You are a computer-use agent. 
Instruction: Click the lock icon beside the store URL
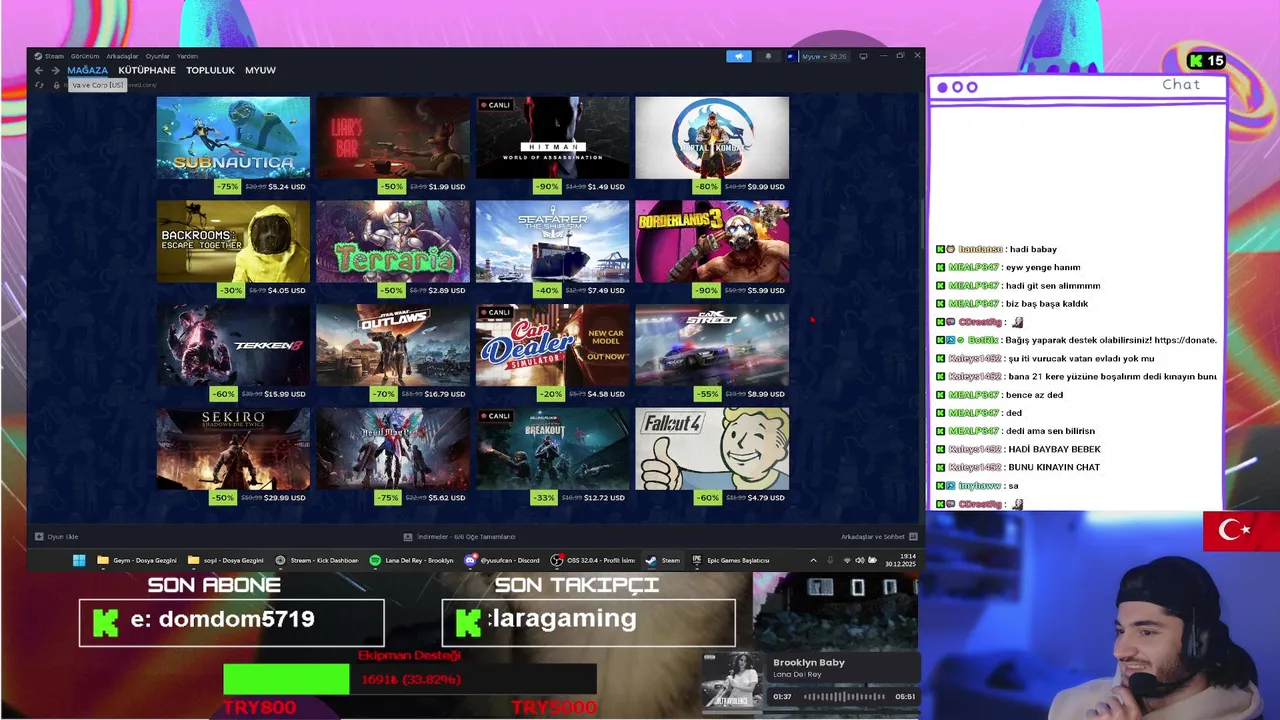pyautogui.click(x=56, y=85)
